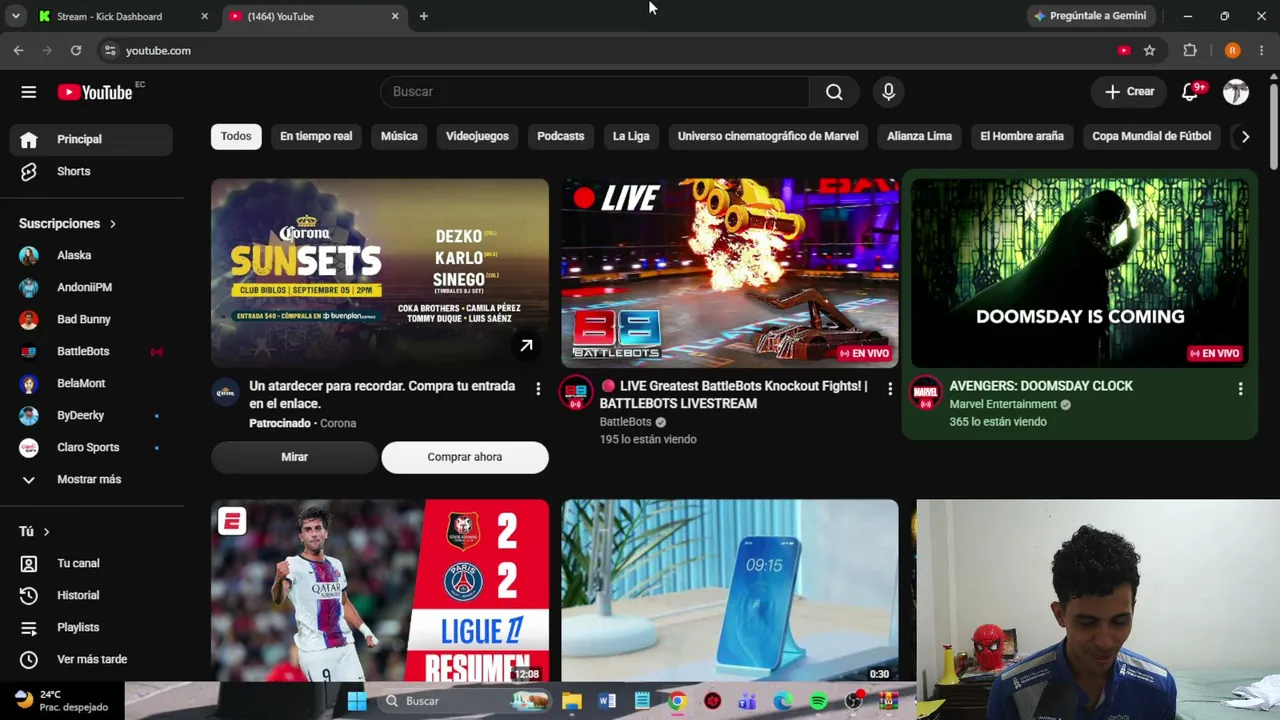The height and width of the screenshot is (720, 1280).
Task: Filter by Alianza Lima chip
Action: [919, 136]
